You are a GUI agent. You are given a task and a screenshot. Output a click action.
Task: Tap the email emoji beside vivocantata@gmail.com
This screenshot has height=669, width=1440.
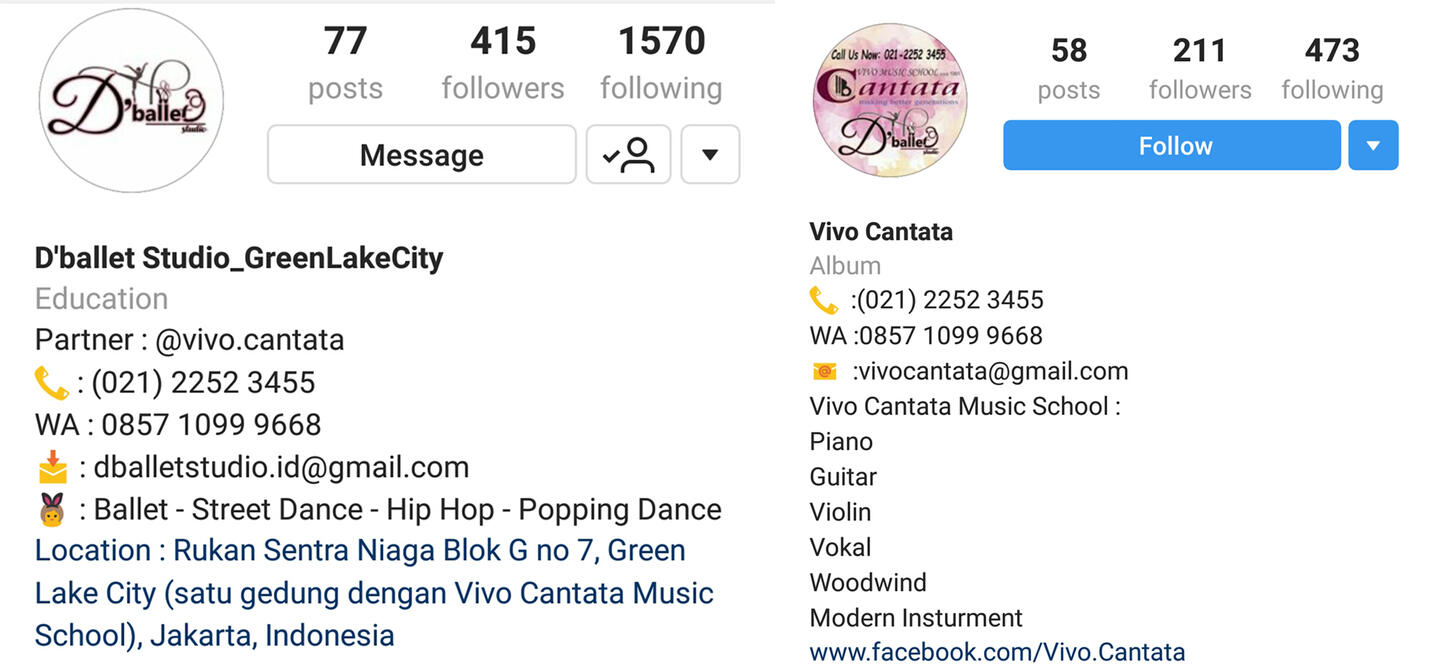pos(824,371)
